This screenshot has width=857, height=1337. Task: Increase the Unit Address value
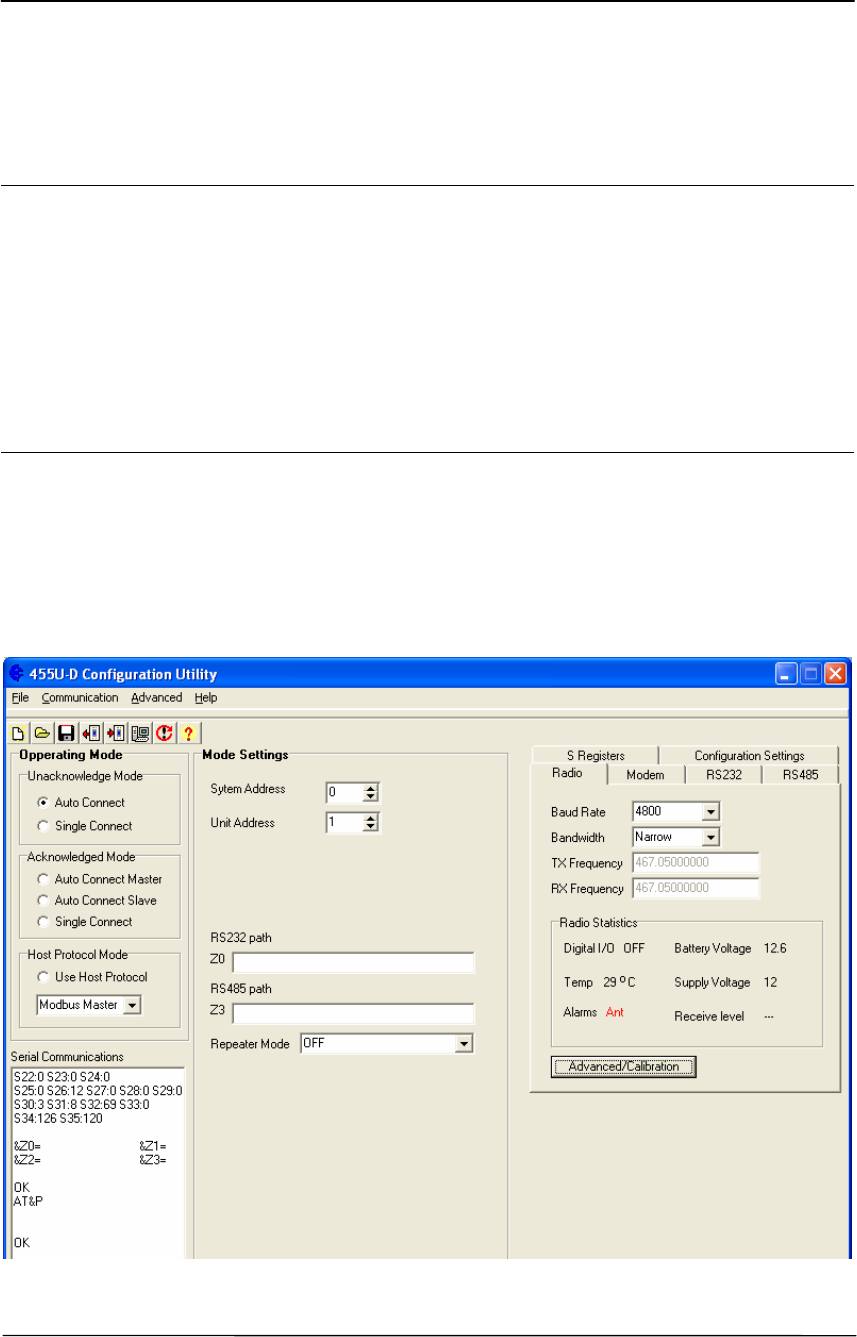pos(370,818)
